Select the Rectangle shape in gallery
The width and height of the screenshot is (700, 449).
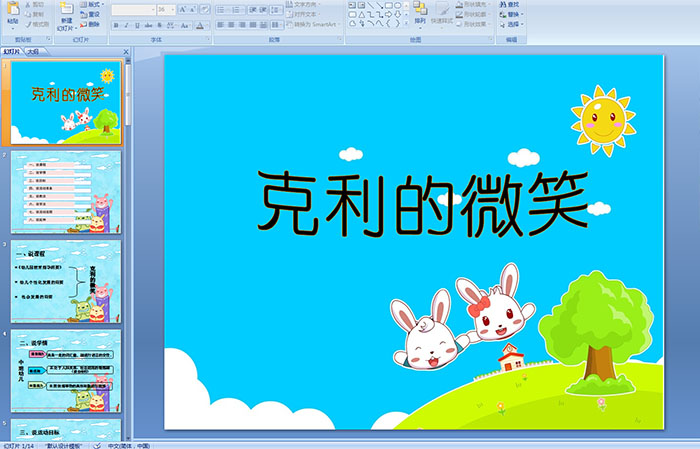(388, 5)
